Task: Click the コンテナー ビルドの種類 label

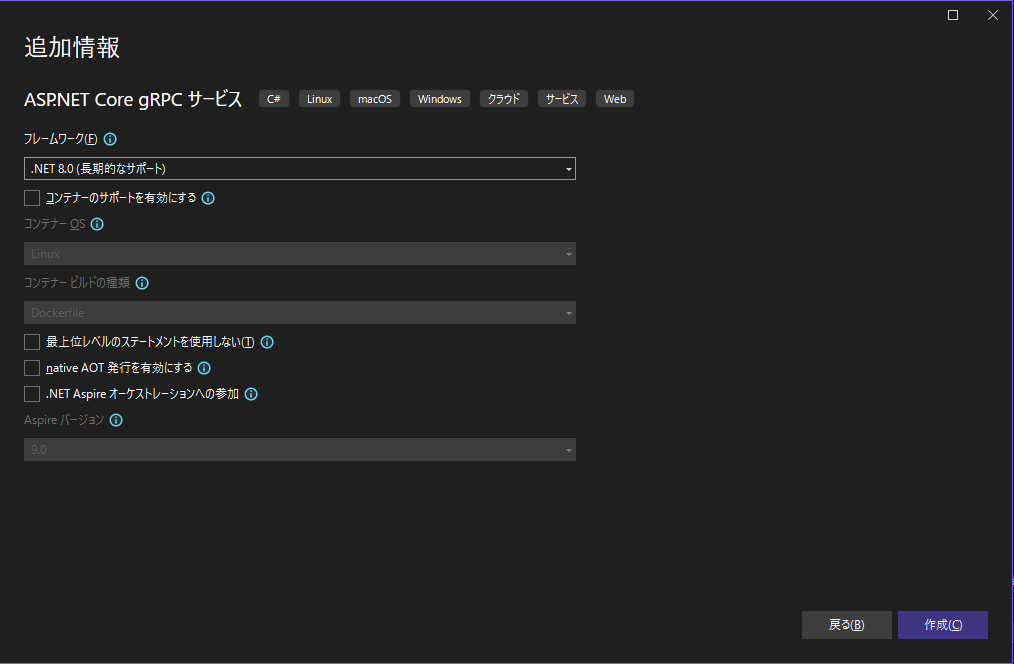Action: pos(77,283)
